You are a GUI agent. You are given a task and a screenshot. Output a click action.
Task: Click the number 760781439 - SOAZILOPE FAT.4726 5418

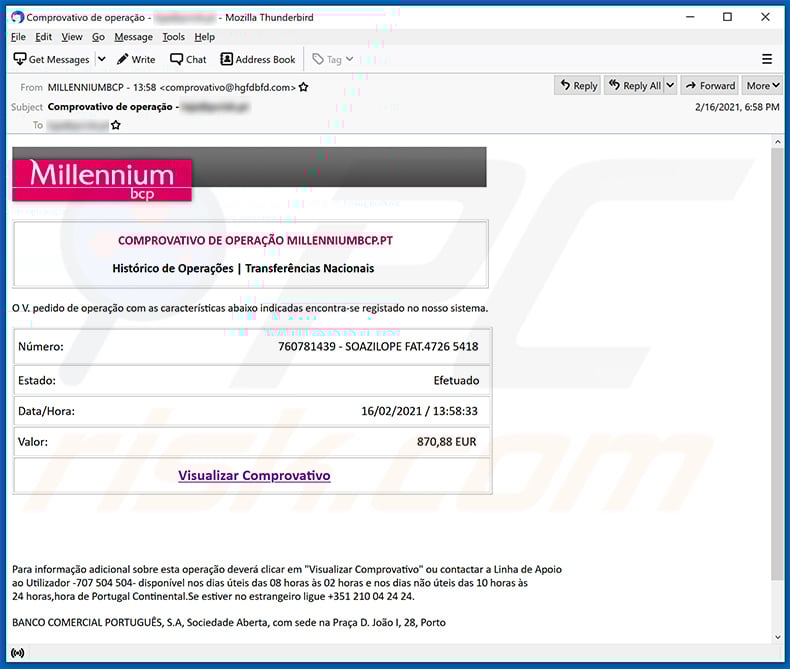pyautogui.click(x=378, y=347)
